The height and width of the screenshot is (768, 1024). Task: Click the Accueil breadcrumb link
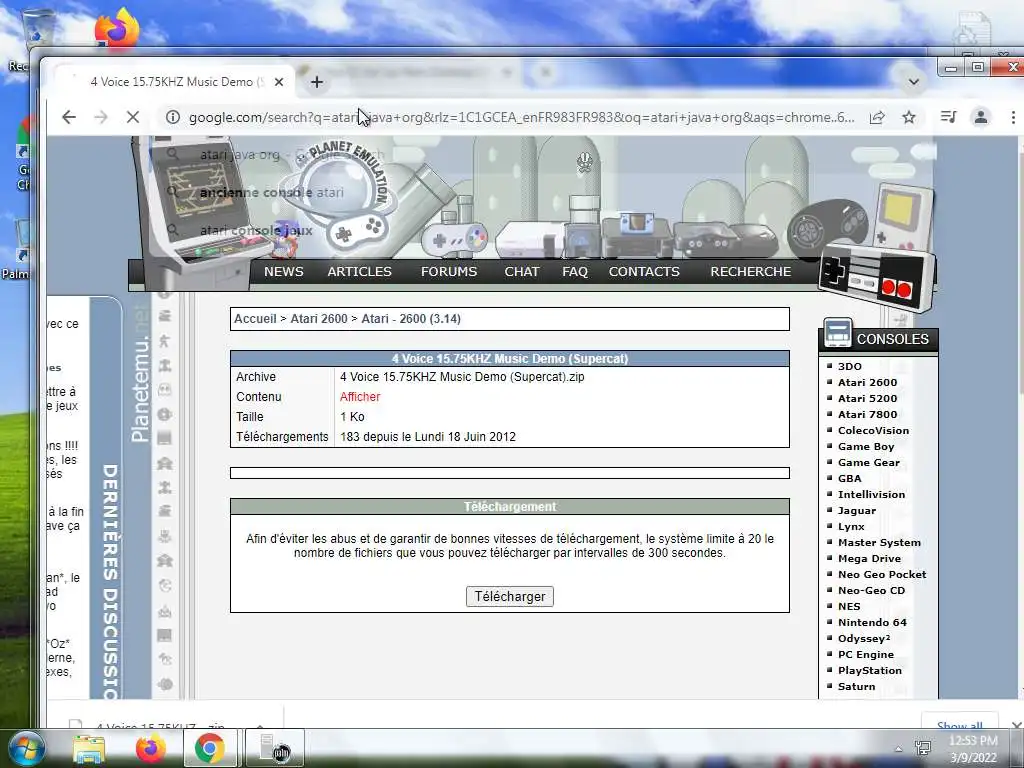(255, 319)
